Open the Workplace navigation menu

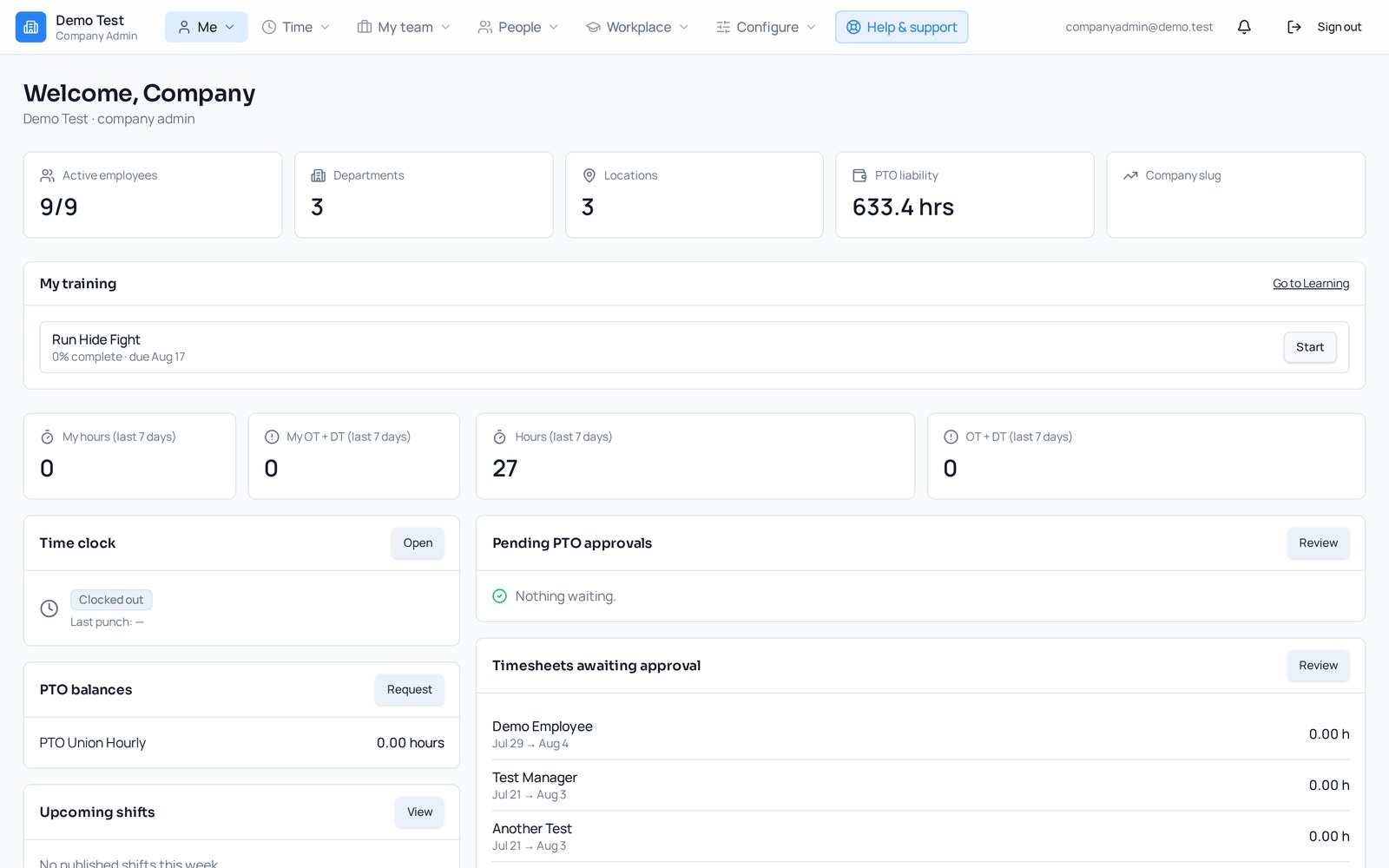tap(637, 27)
